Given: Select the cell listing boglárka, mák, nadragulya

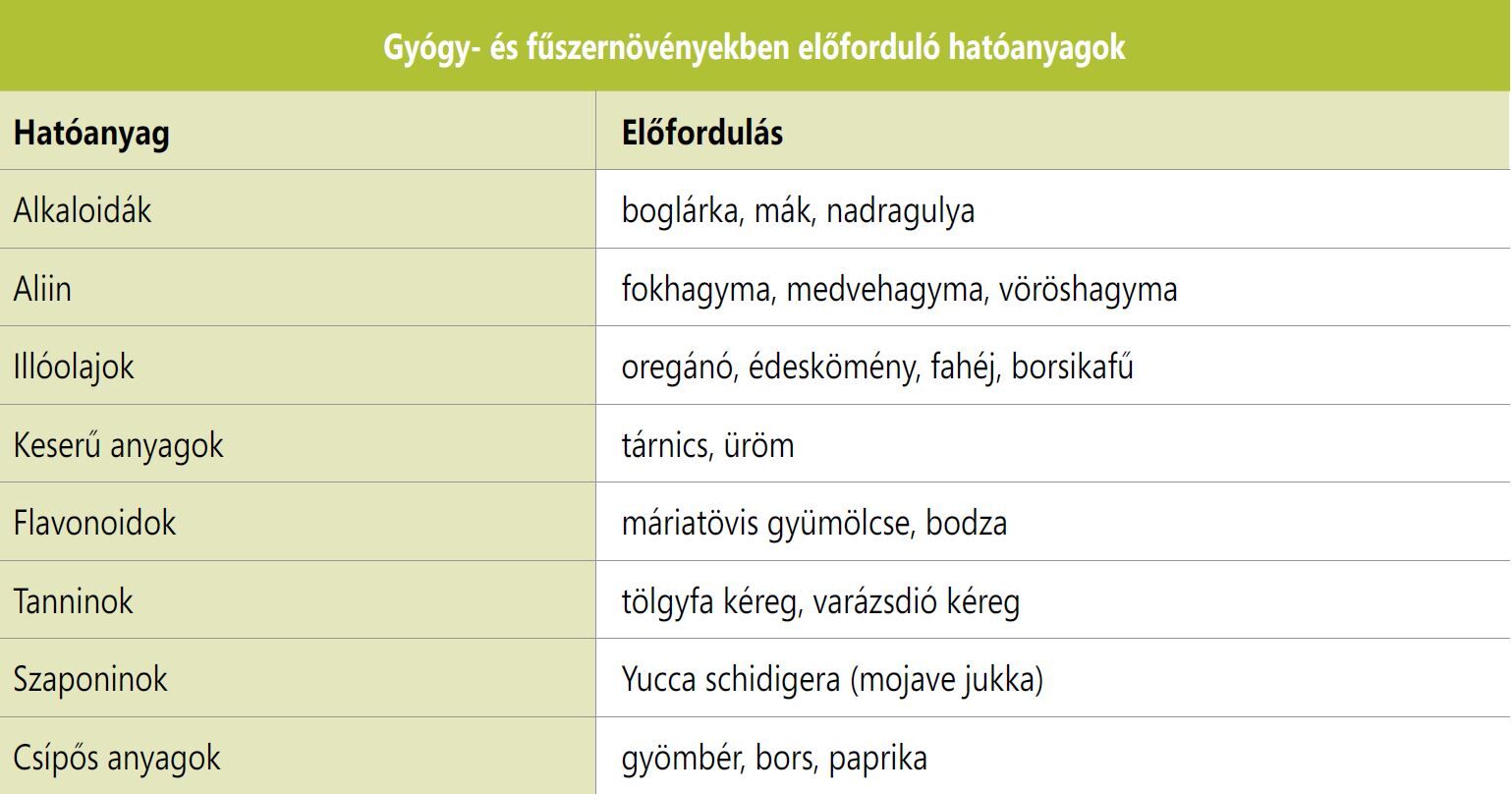Looking at the screenshot, I should click(x=798, y=210).
